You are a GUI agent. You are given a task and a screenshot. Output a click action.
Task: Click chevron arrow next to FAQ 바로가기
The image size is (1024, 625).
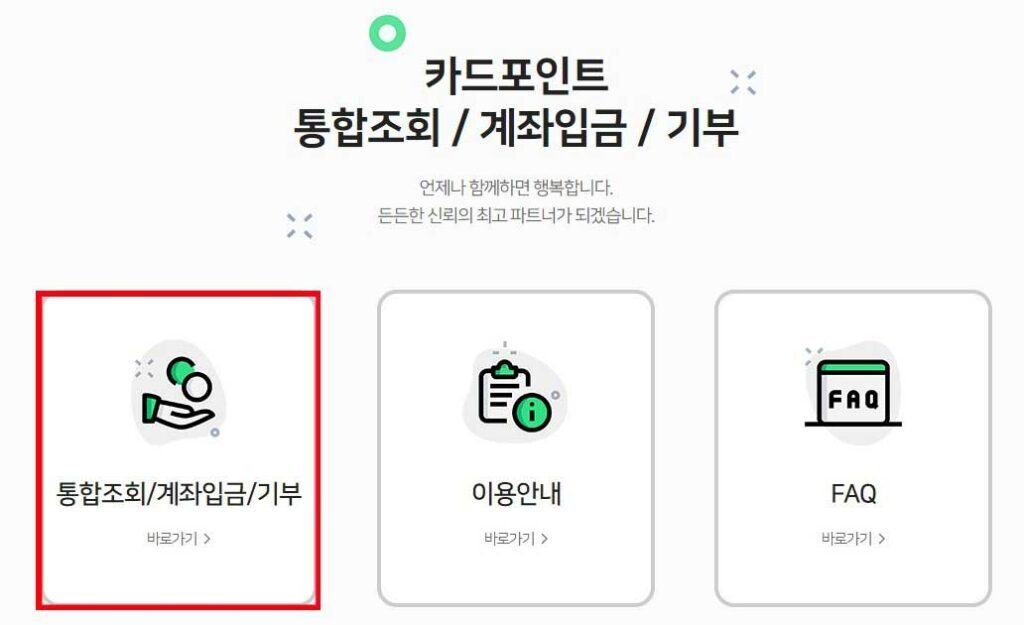pos(882,539)
